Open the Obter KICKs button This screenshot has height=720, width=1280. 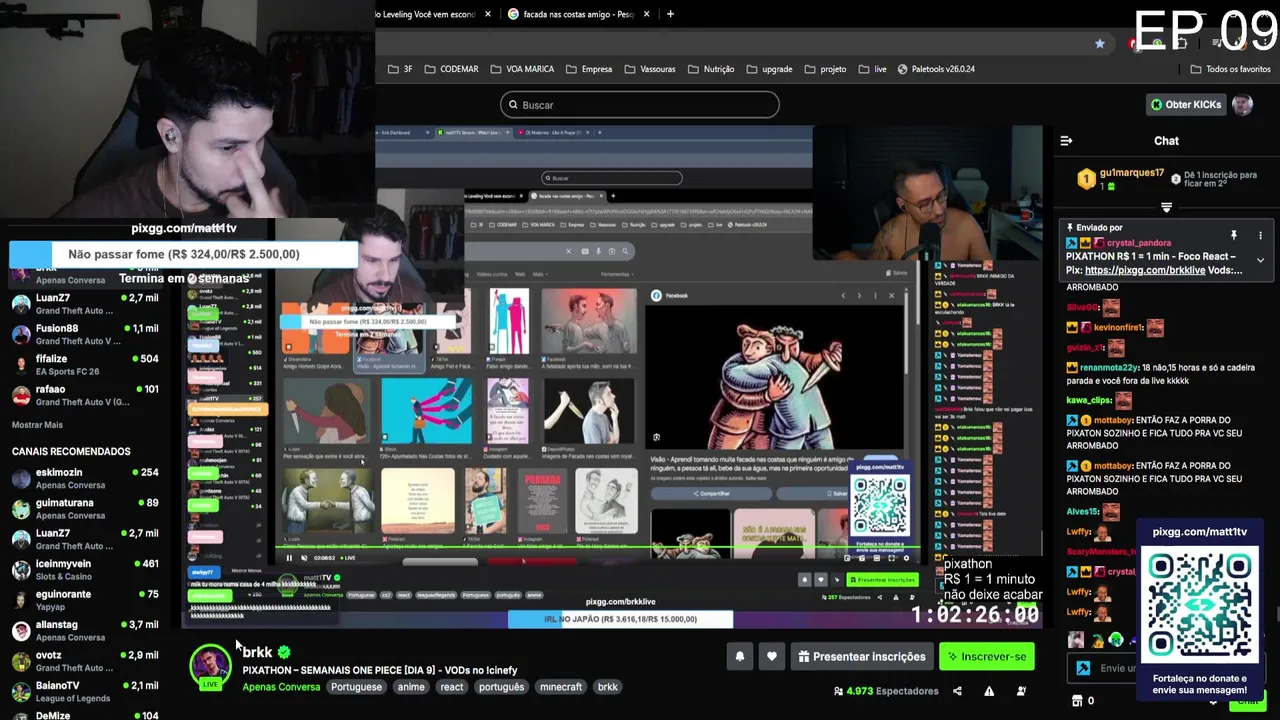pos(1185,104)
